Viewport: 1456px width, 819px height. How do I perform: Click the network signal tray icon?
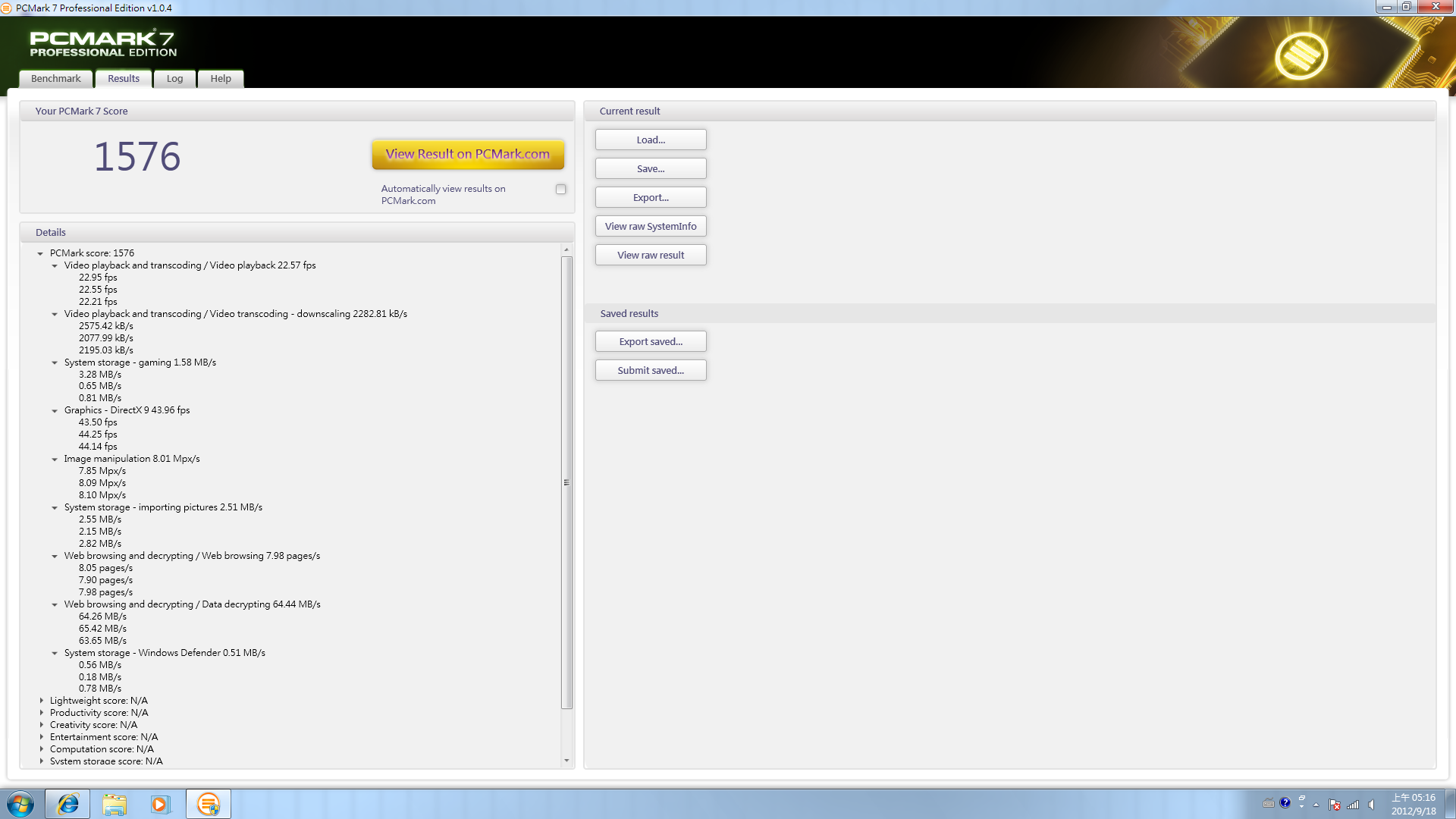[1353, 805]
